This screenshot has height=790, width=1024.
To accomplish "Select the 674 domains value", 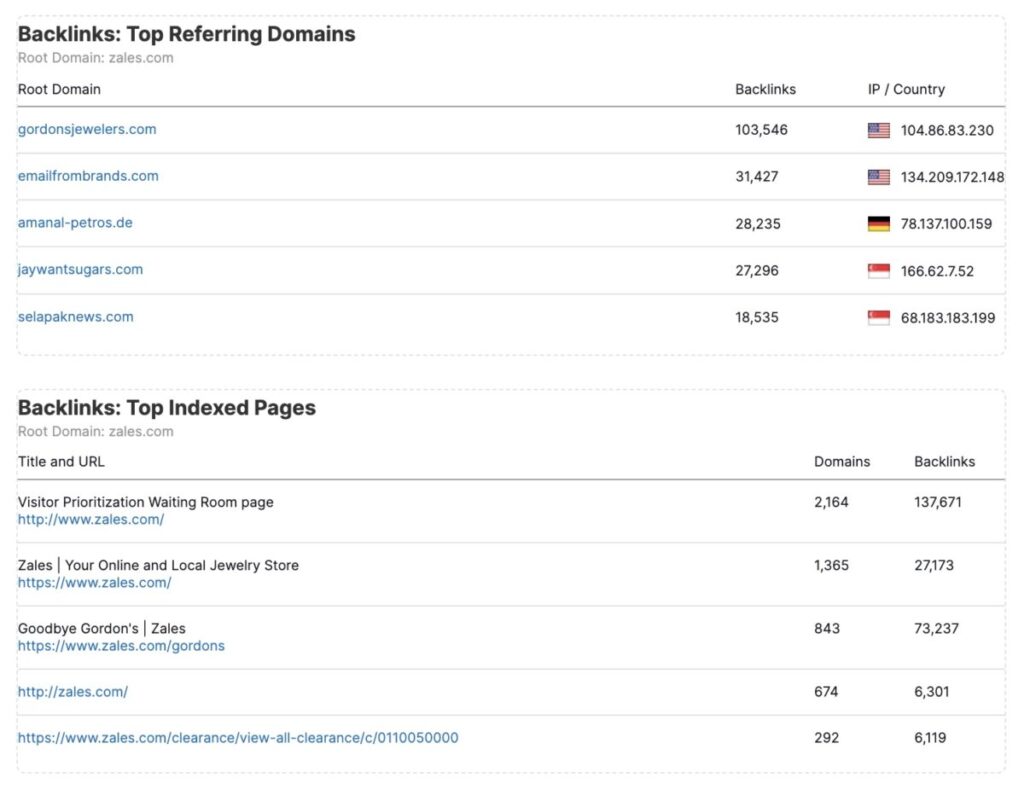I will click(x=826, y=692).
